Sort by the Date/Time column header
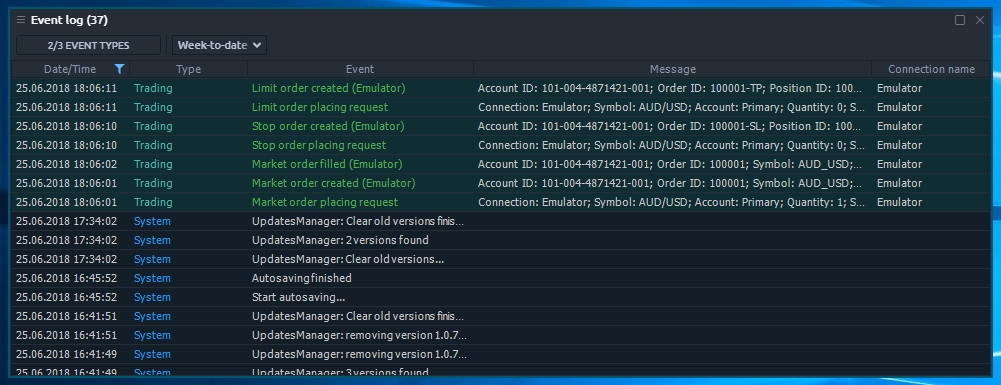The height and width of the screenshot is (385, 1001). click(70, 69)
